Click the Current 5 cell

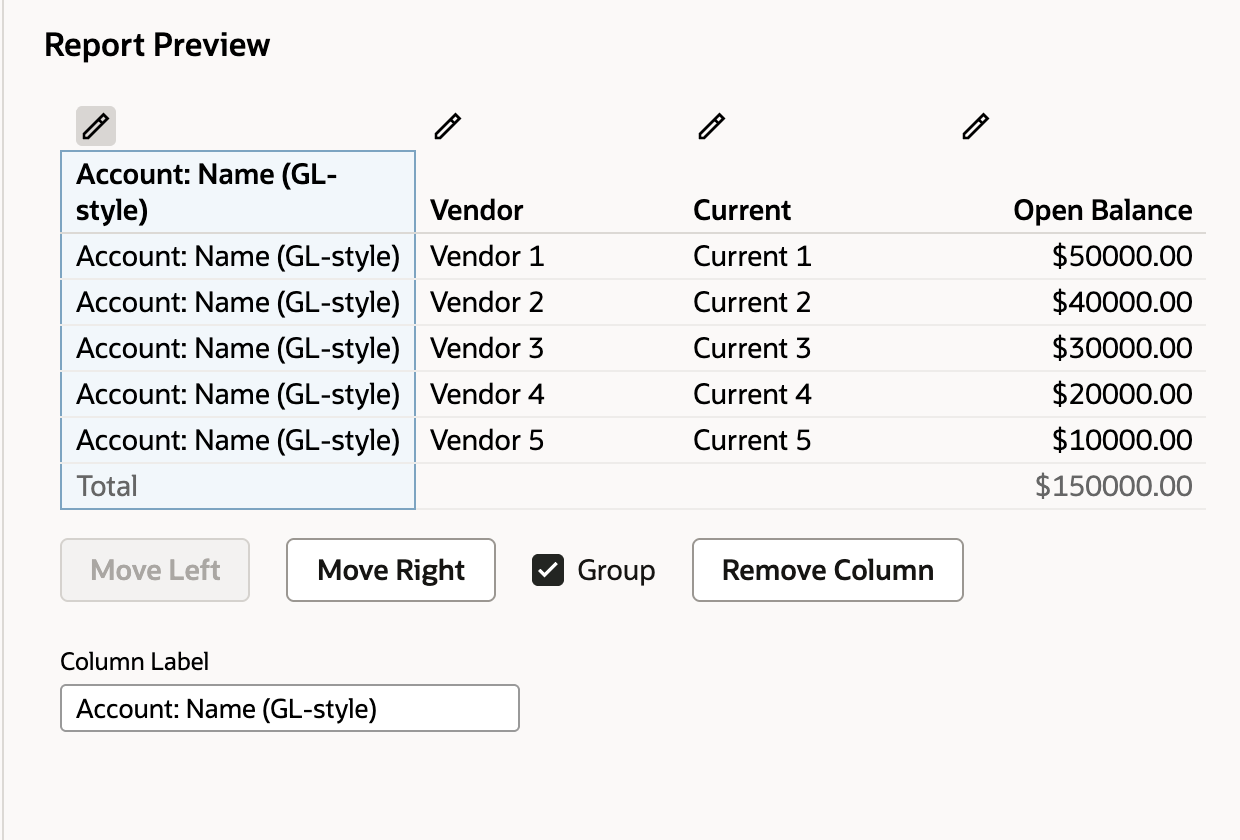pos(752,440)
